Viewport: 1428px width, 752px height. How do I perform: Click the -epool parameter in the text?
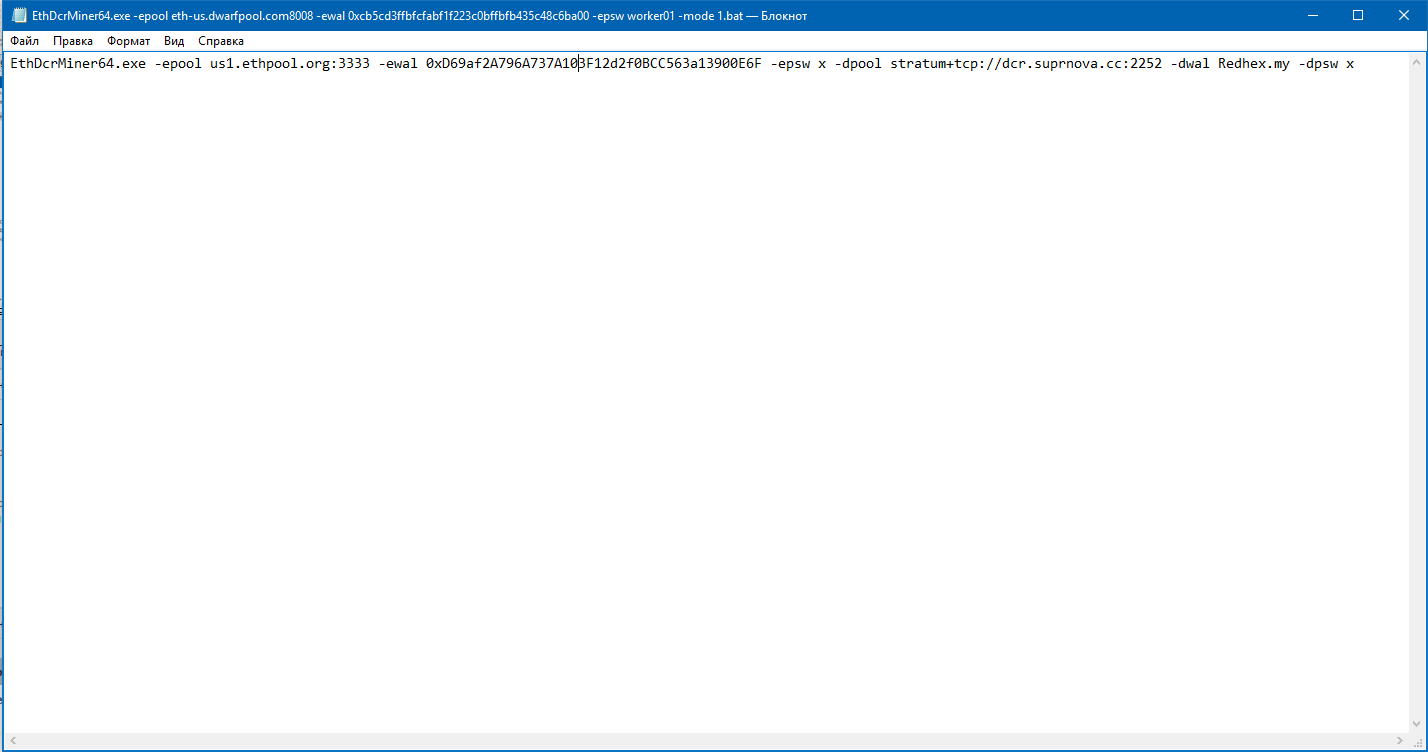pyautogui.click(x=178, y=64)
